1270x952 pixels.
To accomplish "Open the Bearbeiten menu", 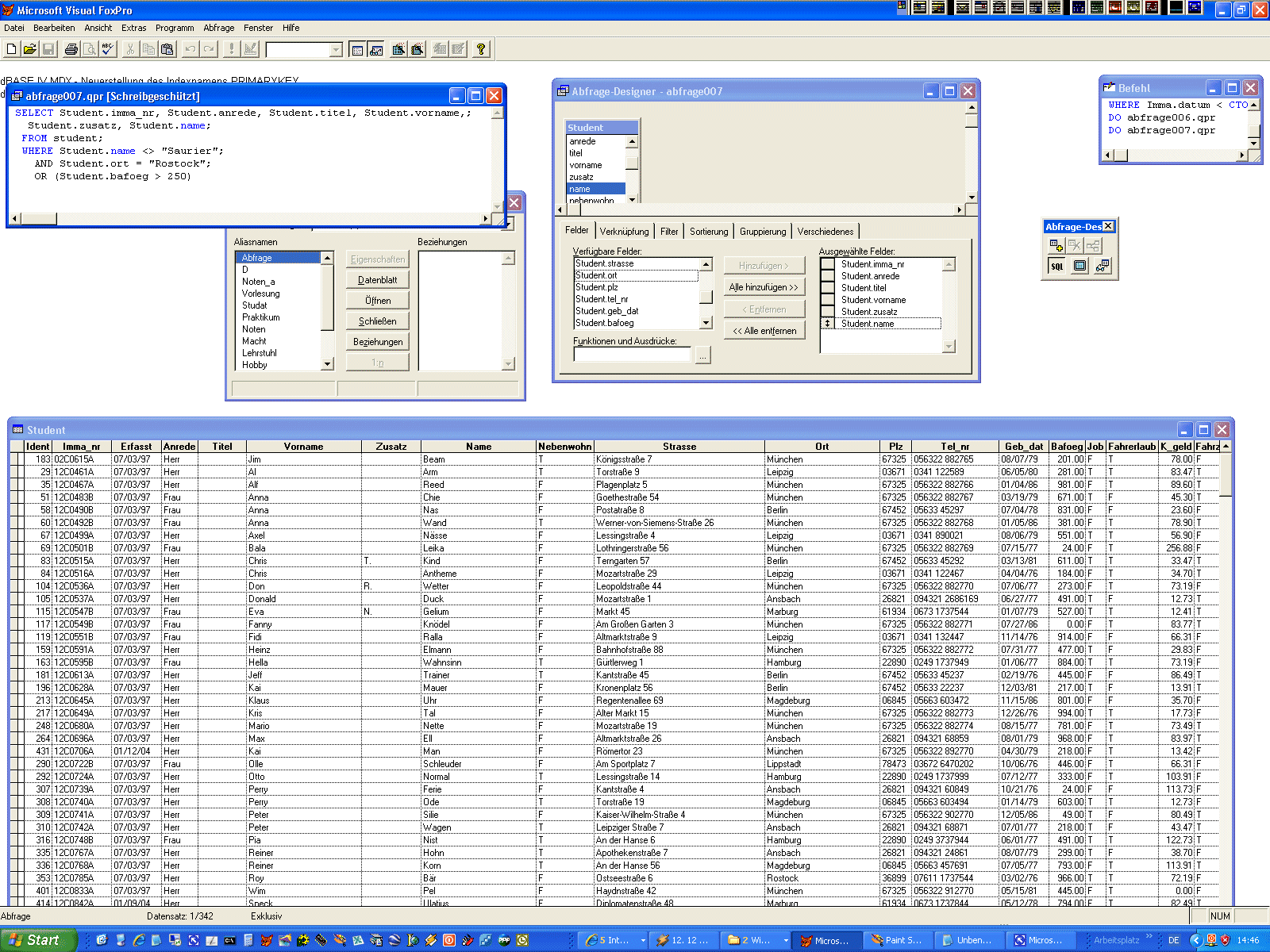I will 54,28.
